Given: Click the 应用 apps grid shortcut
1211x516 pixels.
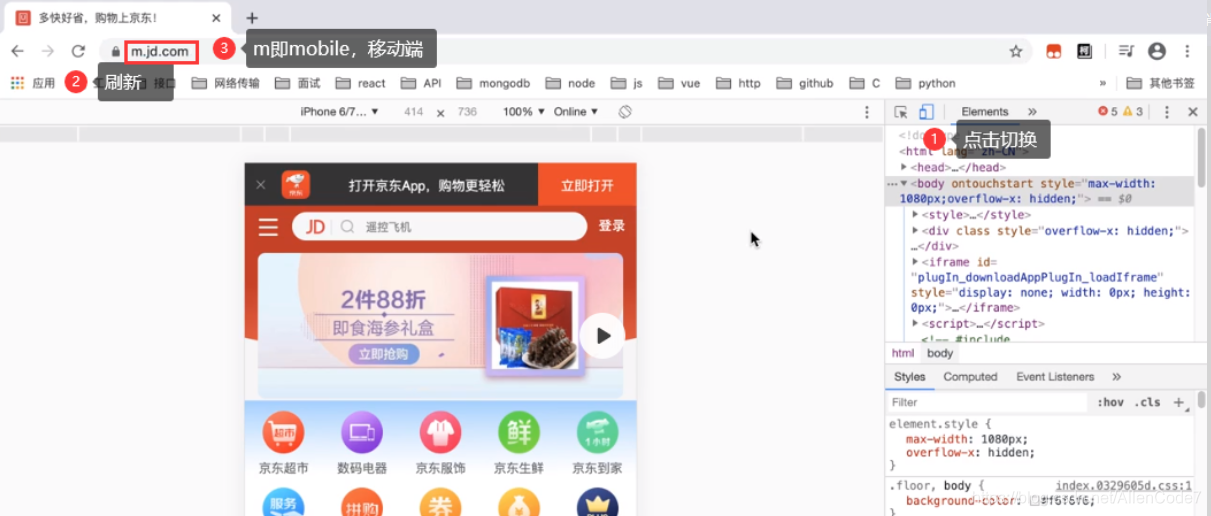Looking at the screenshot, I should pyautogui.click(x=33, y=83).
